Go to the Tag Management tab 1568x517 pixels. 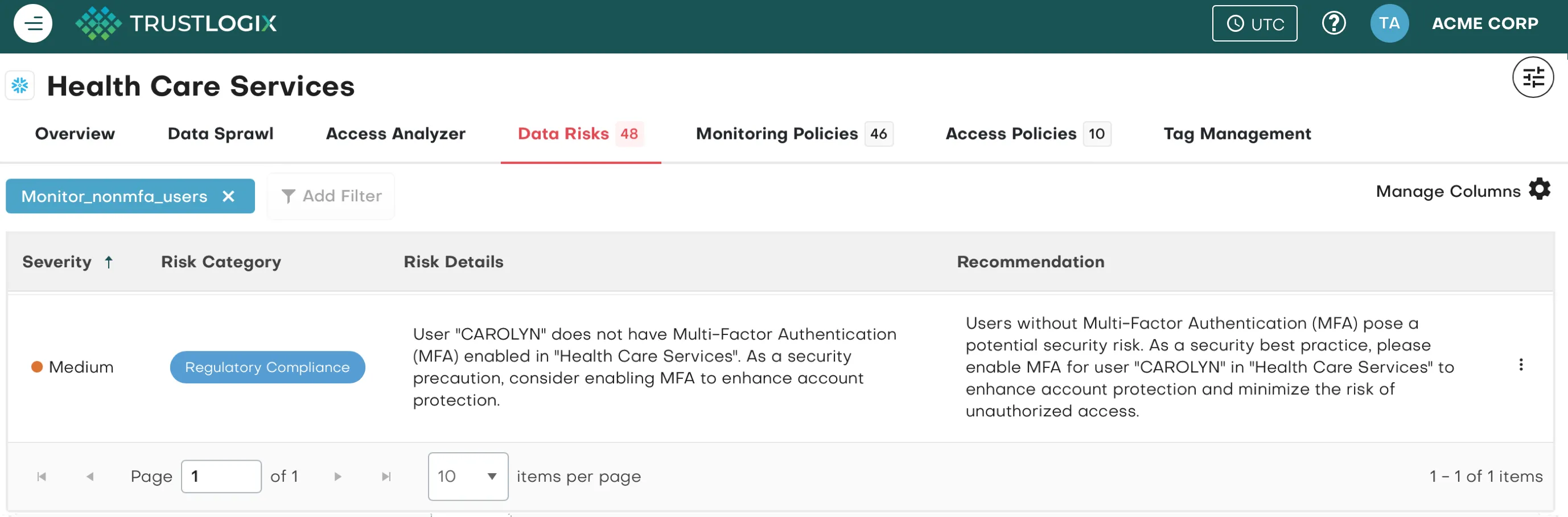coord(1237,133)
